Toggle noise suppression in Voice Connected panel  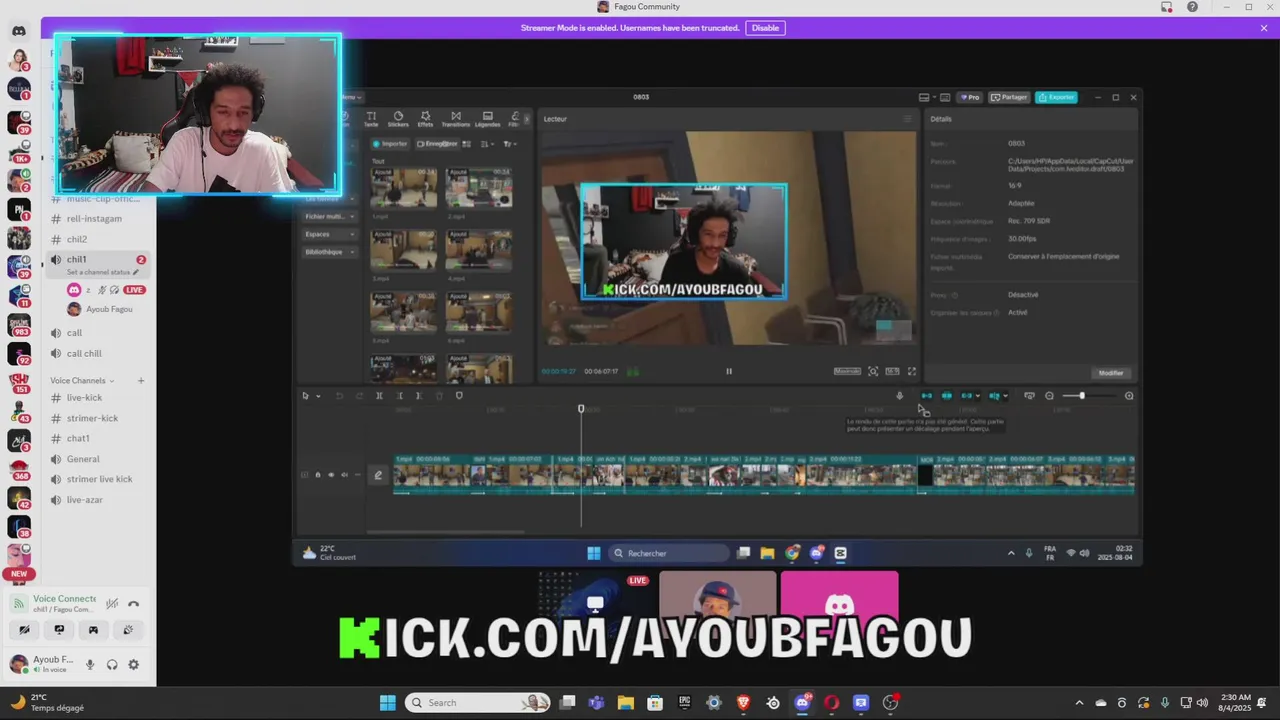point(112,603)
